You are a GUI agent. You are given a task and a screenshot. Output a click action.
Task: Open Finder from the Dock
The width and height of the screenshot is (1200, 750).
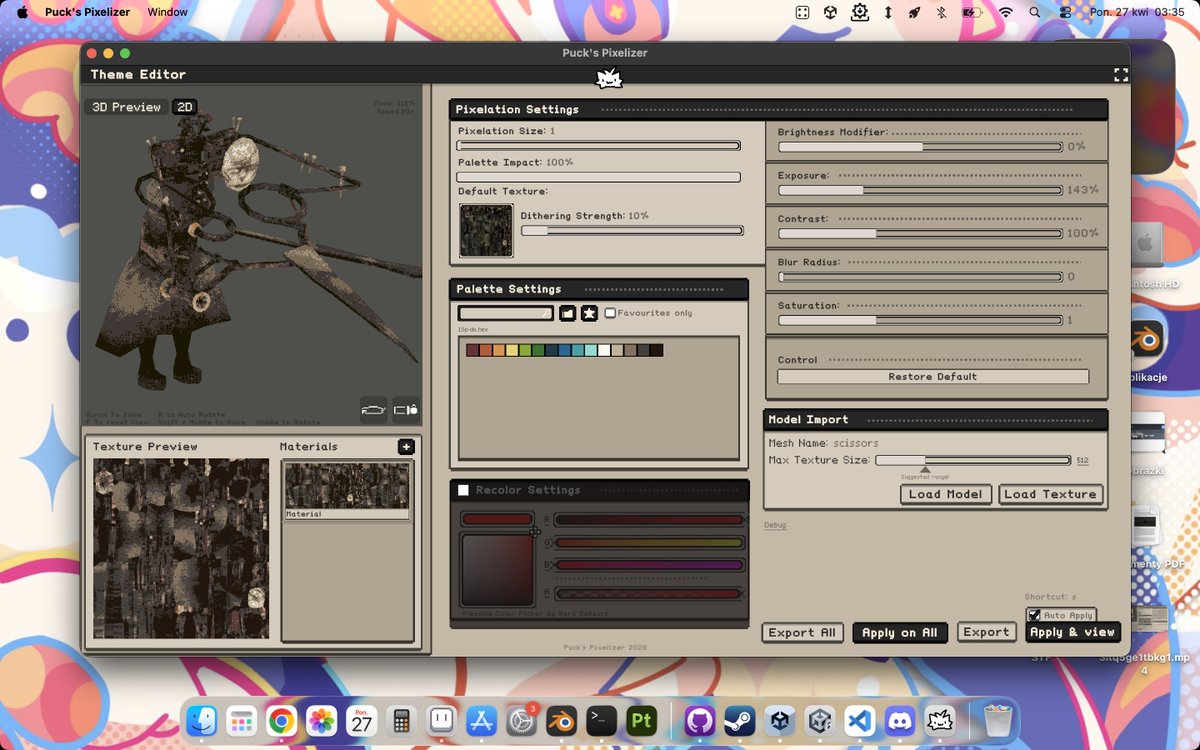coord(203,720)
